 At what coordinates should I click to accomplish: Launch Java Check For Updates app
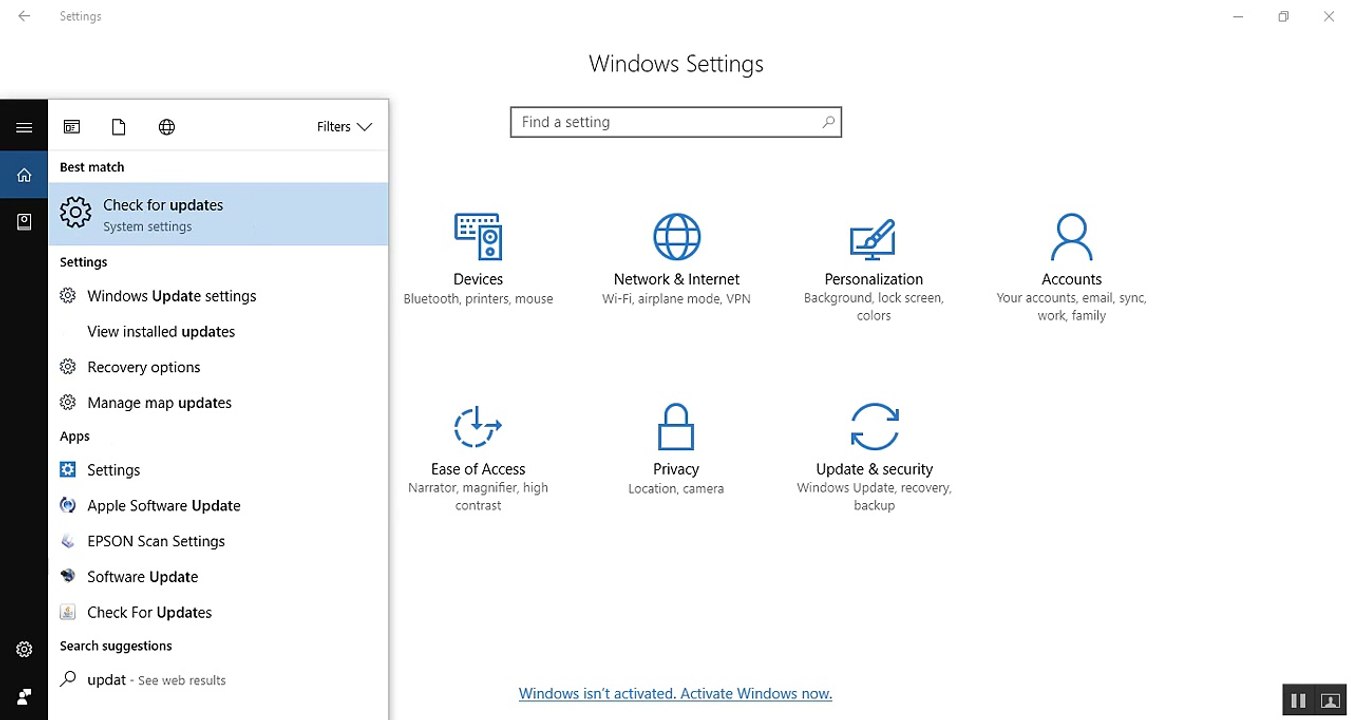pyautogui.click(x=218, y=612)
